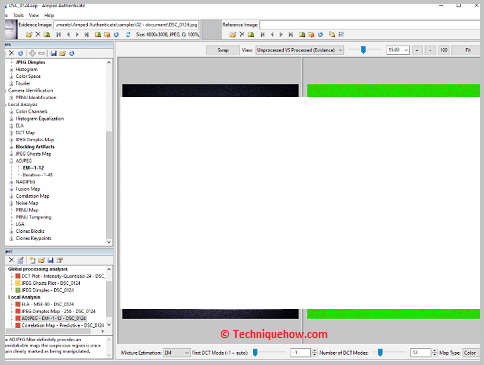Adjust the Number of DCT Modes slider
The height and width of the screenshot is (365, 484).
380,352
